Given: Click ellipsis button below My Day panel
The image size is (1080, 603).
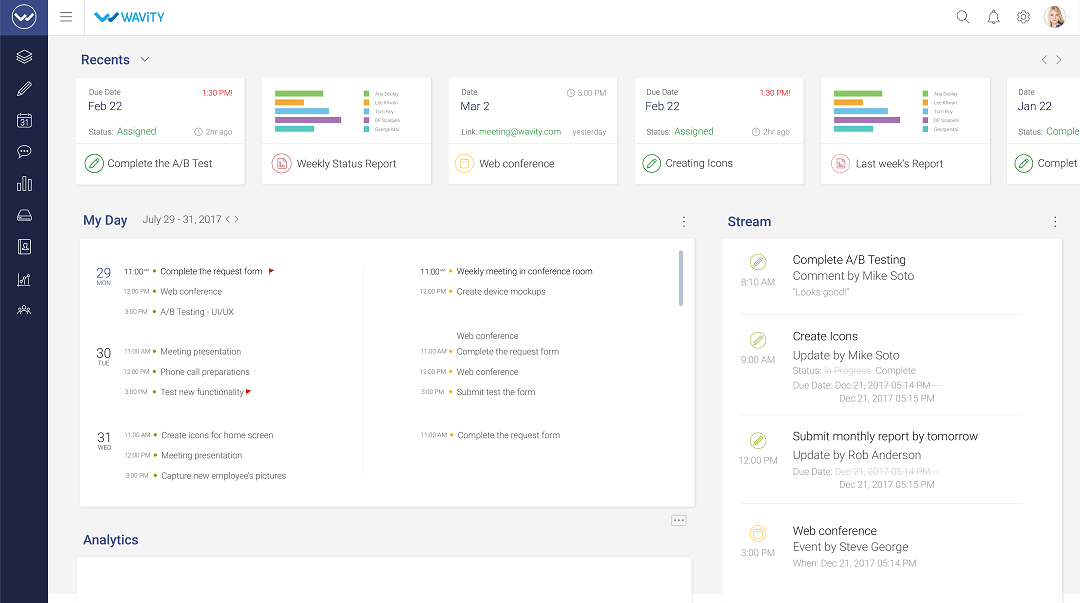Looking at the screenshot, I should tap(678, 520).
